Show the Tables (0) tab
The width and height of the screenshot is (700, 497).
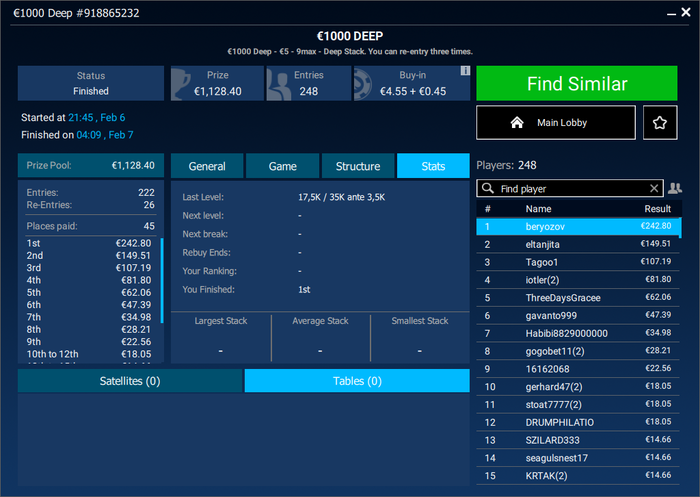(x=357, y=381)
